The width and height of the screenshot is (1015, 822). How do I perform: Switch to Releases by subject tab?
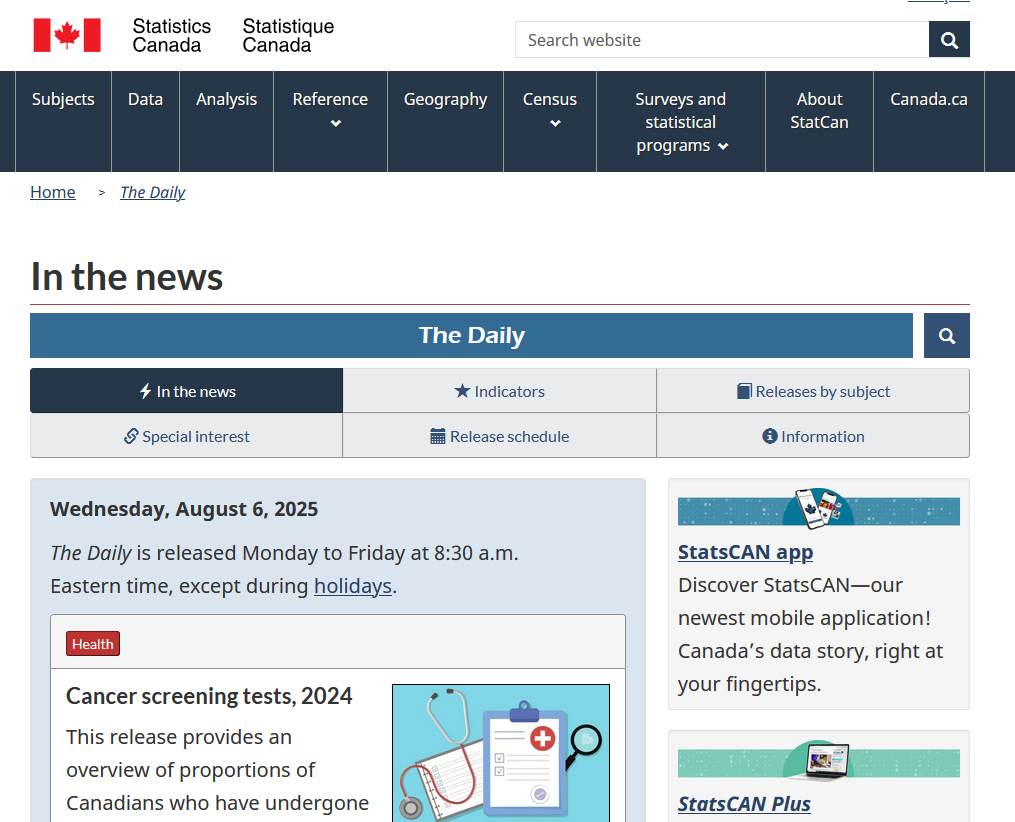813,391
